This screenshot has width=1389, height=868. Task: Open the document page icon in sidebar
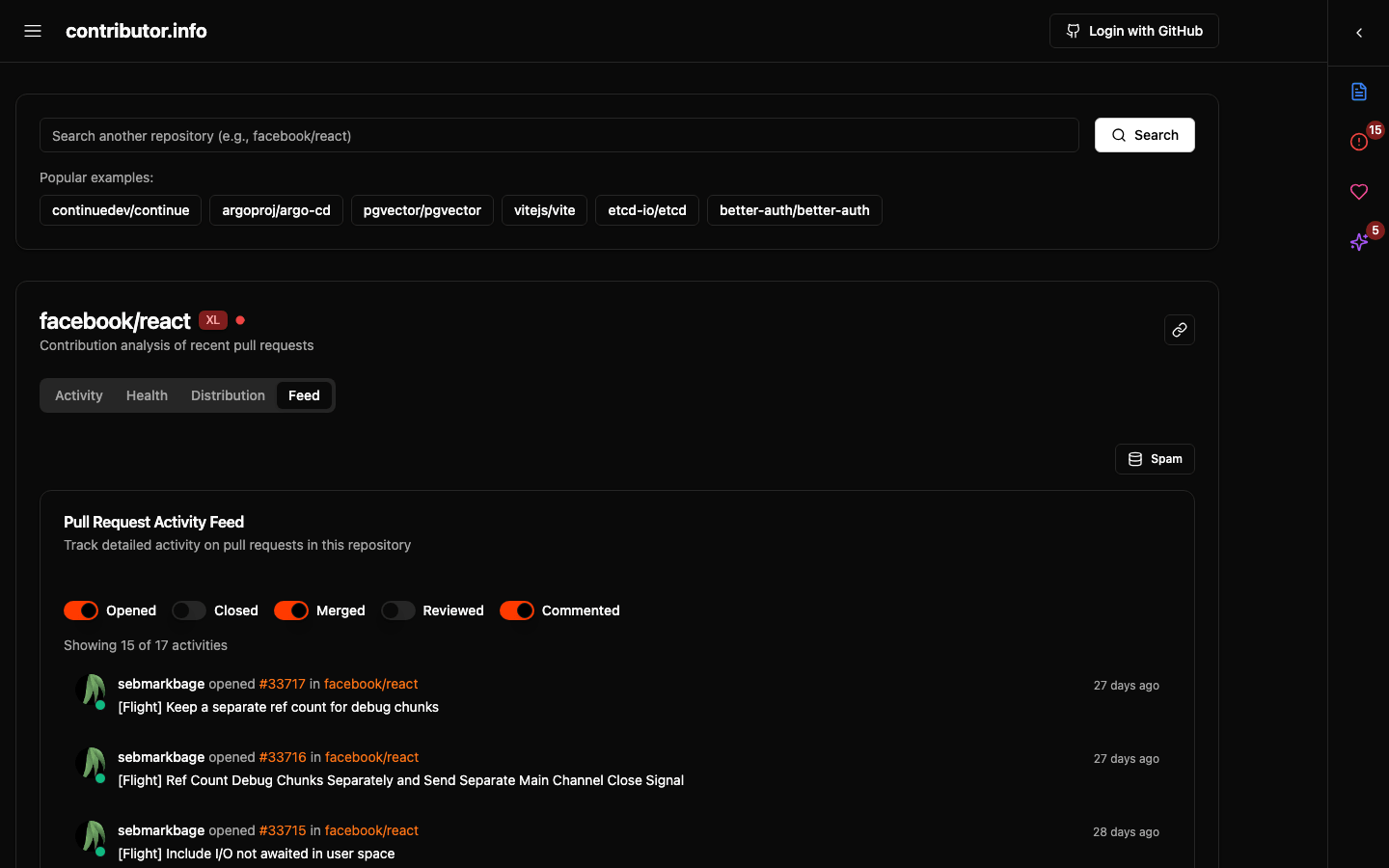click(x=1358, y=92)
